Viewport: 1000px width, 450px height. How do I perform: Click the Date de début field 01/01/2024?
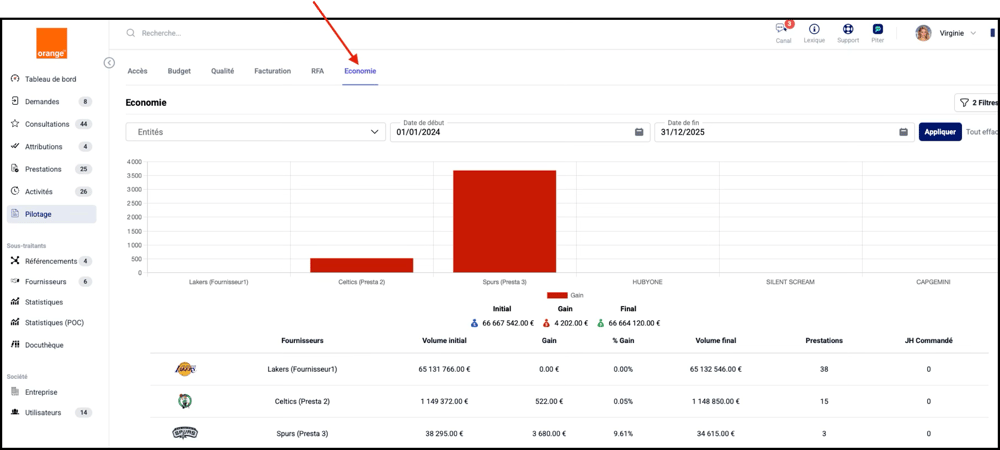tap(520, 132)
